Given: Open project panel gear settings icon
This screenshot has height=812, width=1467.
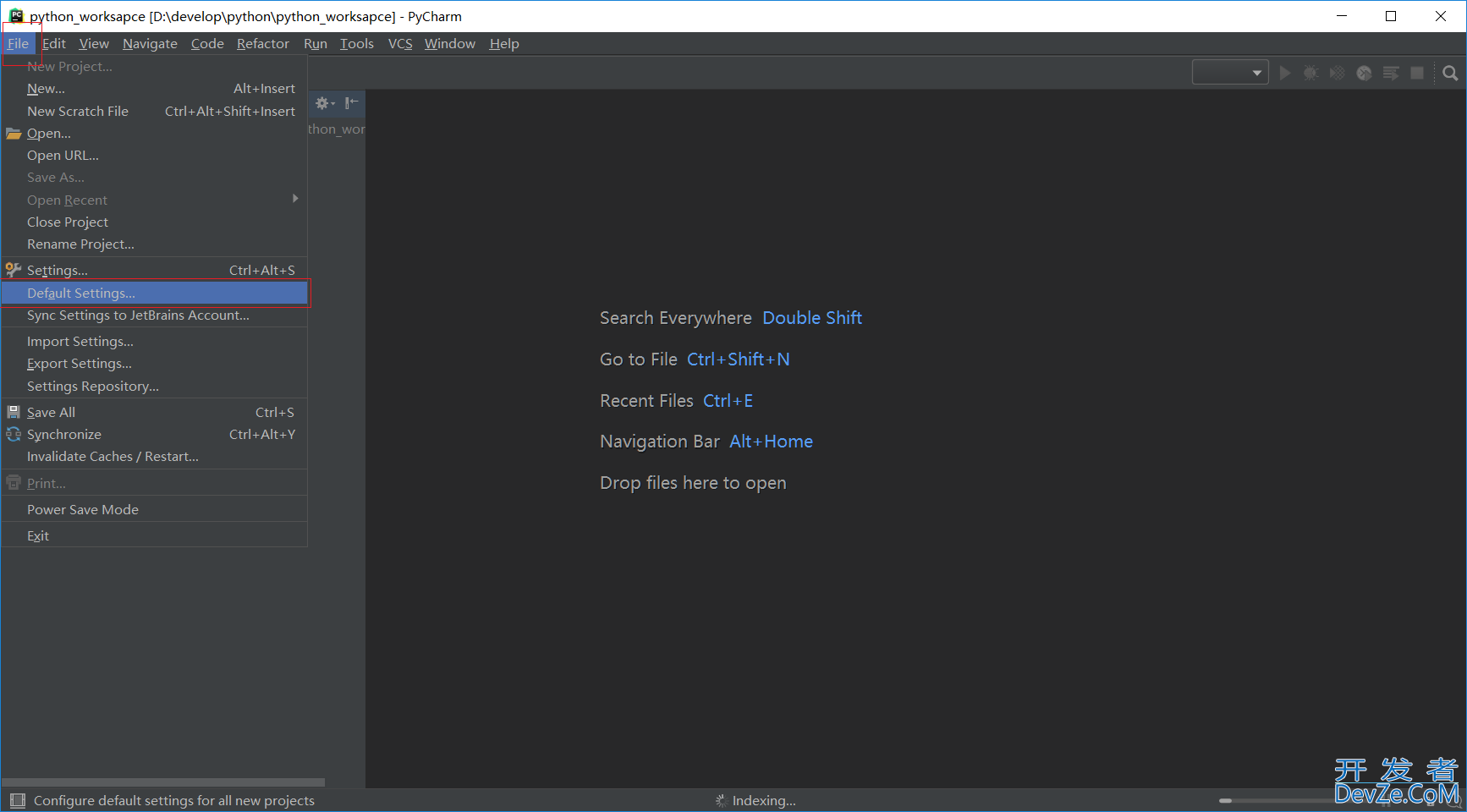Looking at the screenshot, I should point(325,103).
